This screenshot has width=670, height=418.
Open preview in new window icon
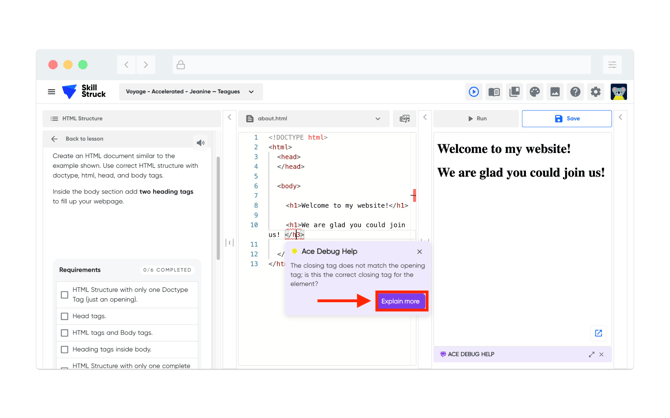pyautogui.click(x=598, y=333)
